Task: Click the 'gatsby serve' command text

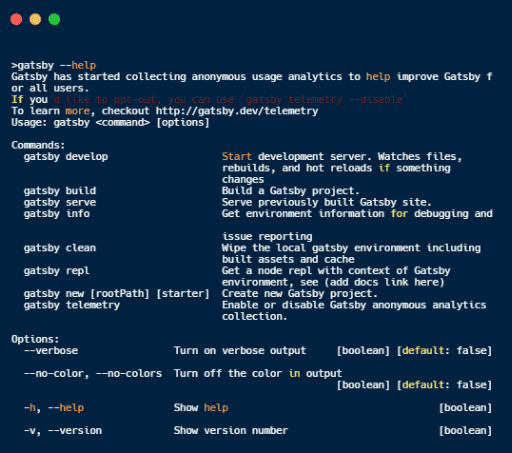Action: click(x=60, y=202)
